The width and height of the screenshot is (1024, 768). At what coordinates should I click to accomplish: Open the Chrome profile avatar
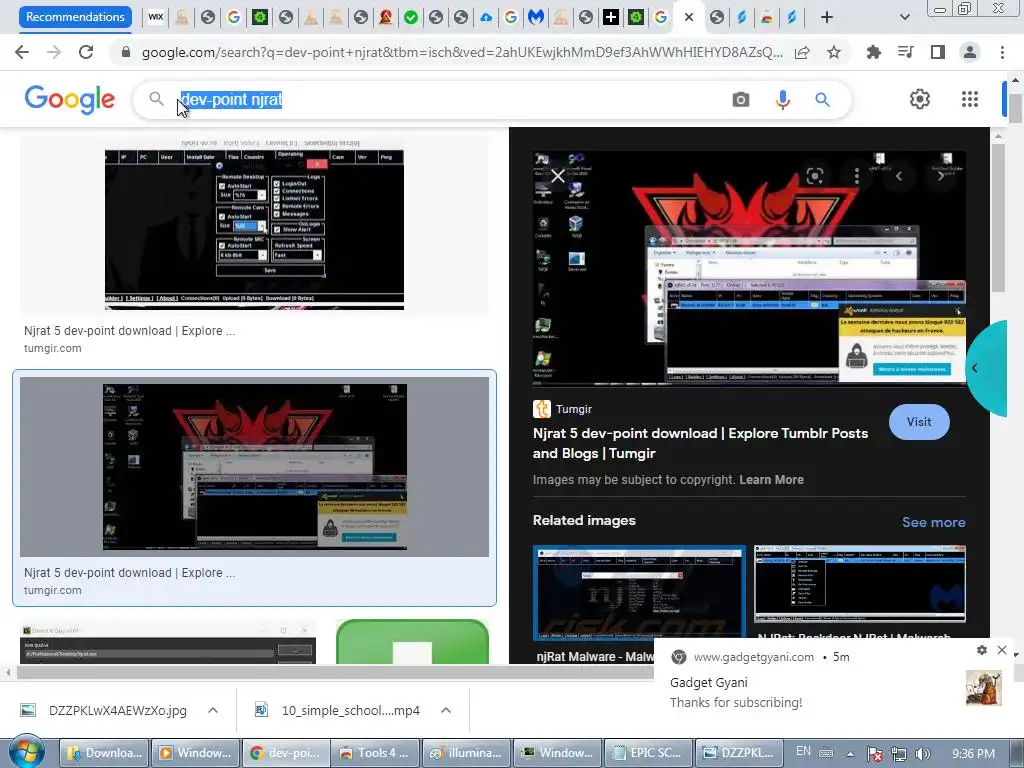[x=970, y=52]
